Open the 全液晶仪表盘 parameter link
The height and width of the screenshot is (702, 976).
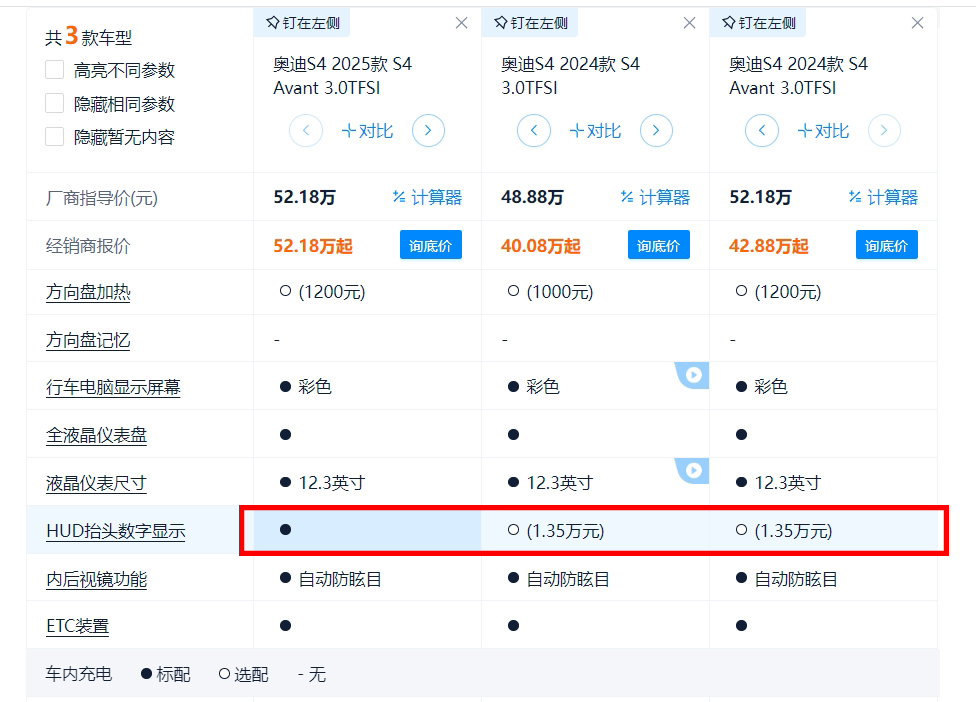96,435
